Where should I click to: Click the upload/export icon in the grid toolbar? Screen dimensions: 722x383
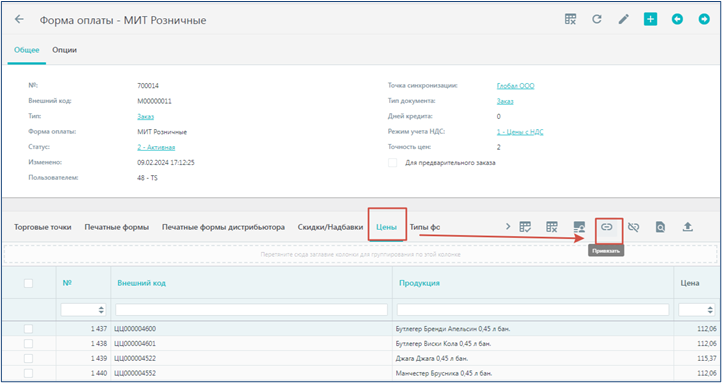coord(687,227)
